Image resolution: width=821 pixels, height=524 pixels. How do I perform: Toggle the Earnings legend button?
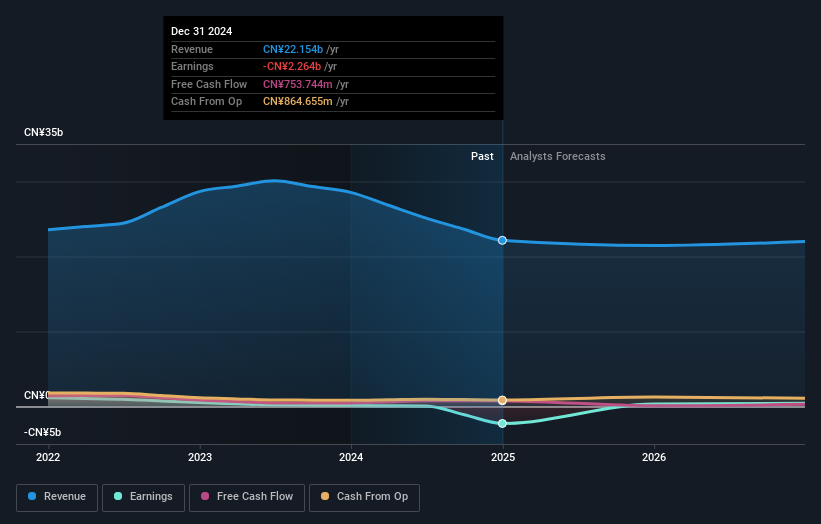tap(143, 497)
